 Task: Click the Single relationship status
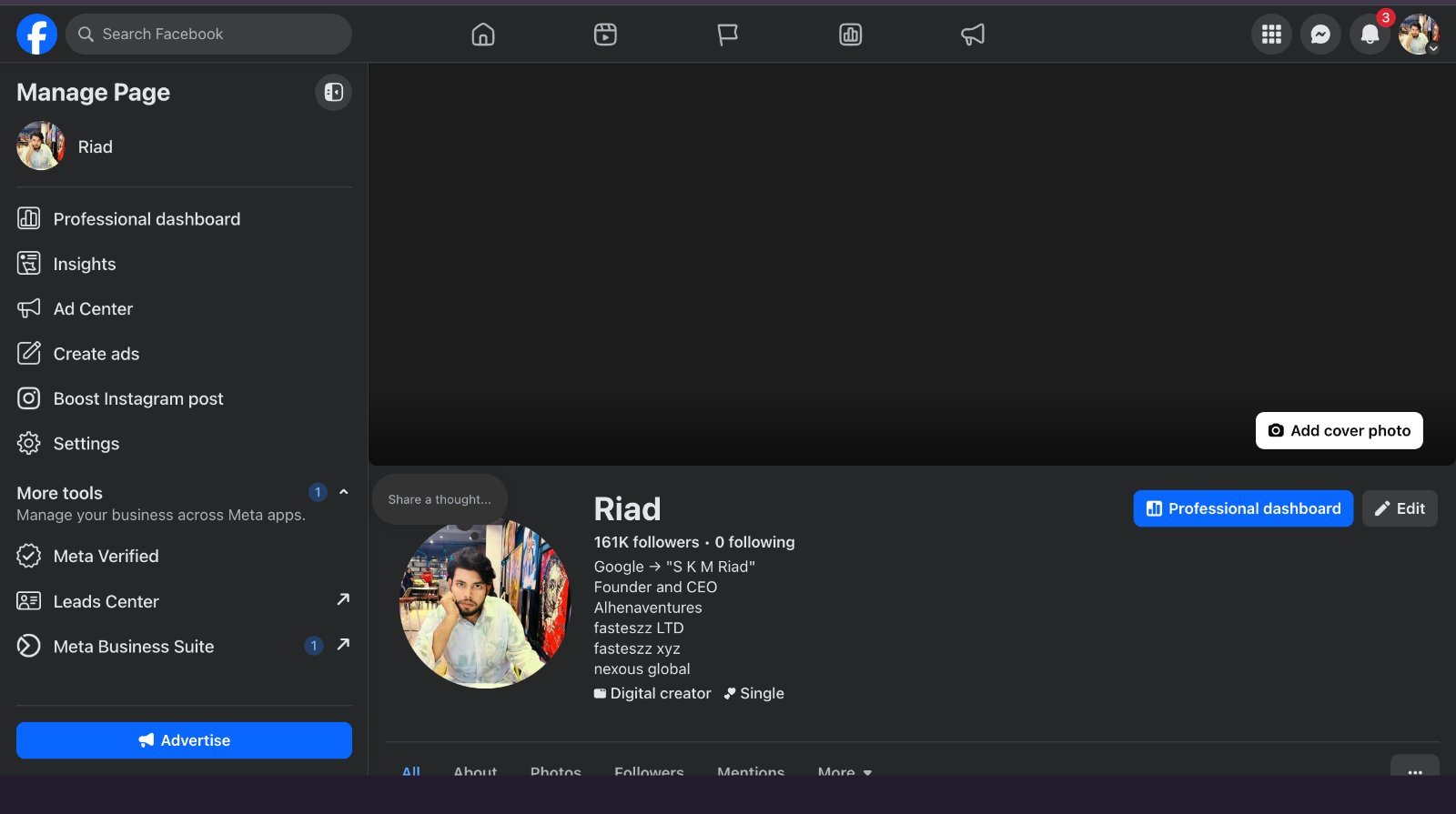click(754, 693)
